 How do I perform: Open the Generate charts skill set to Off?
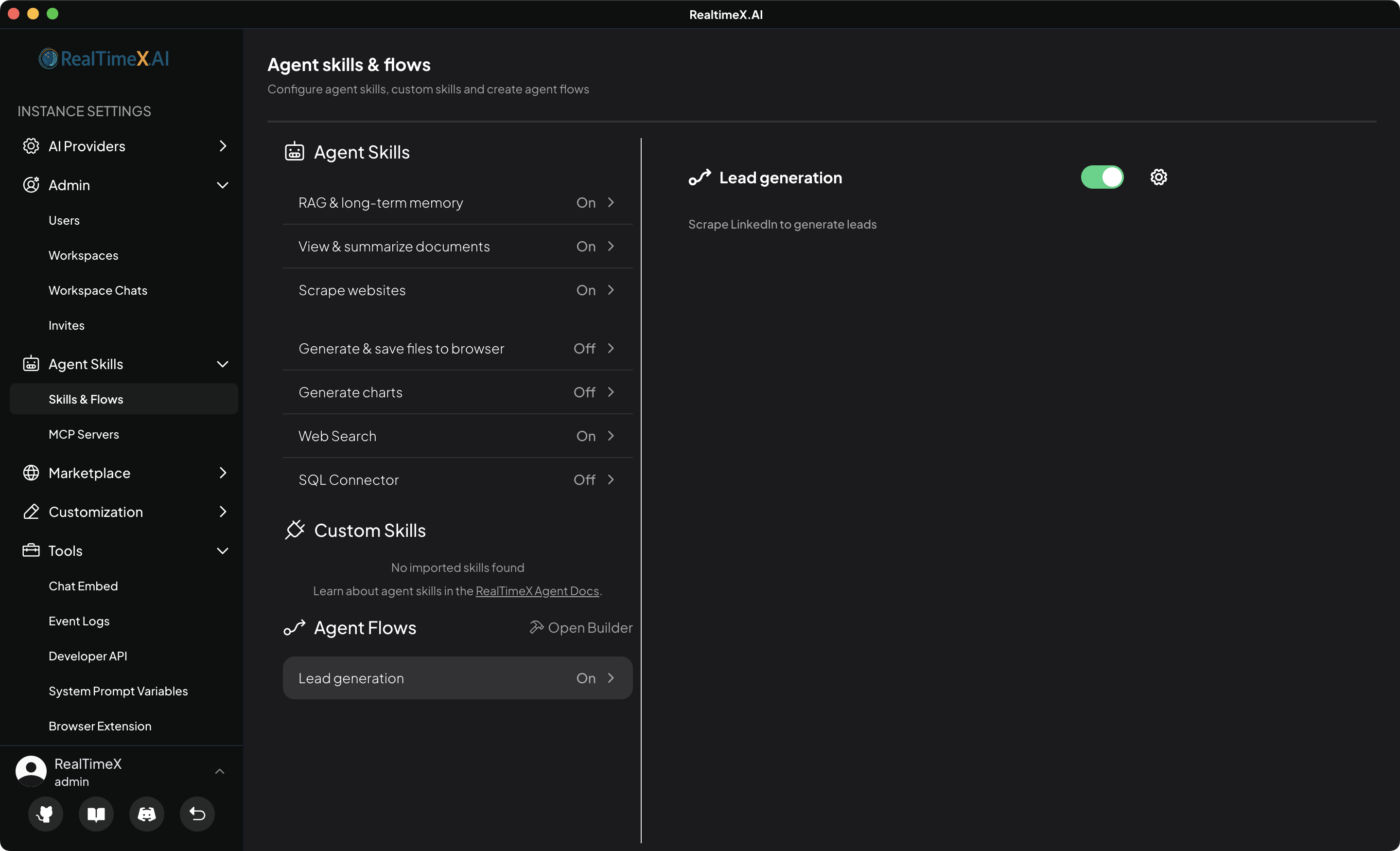[x=457, y=392]
